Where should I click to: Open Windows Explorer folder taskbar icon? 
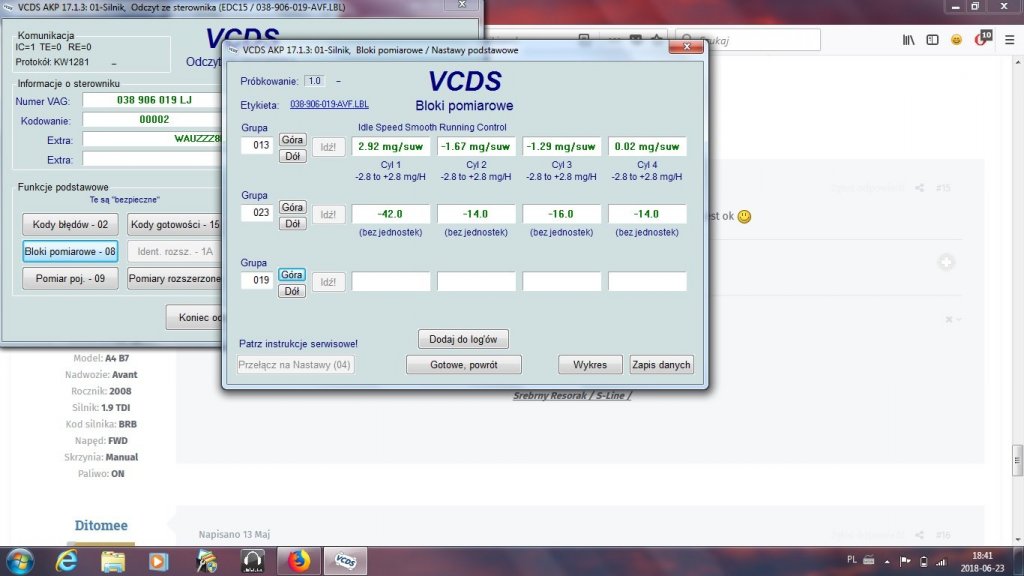tap(112, 561)
